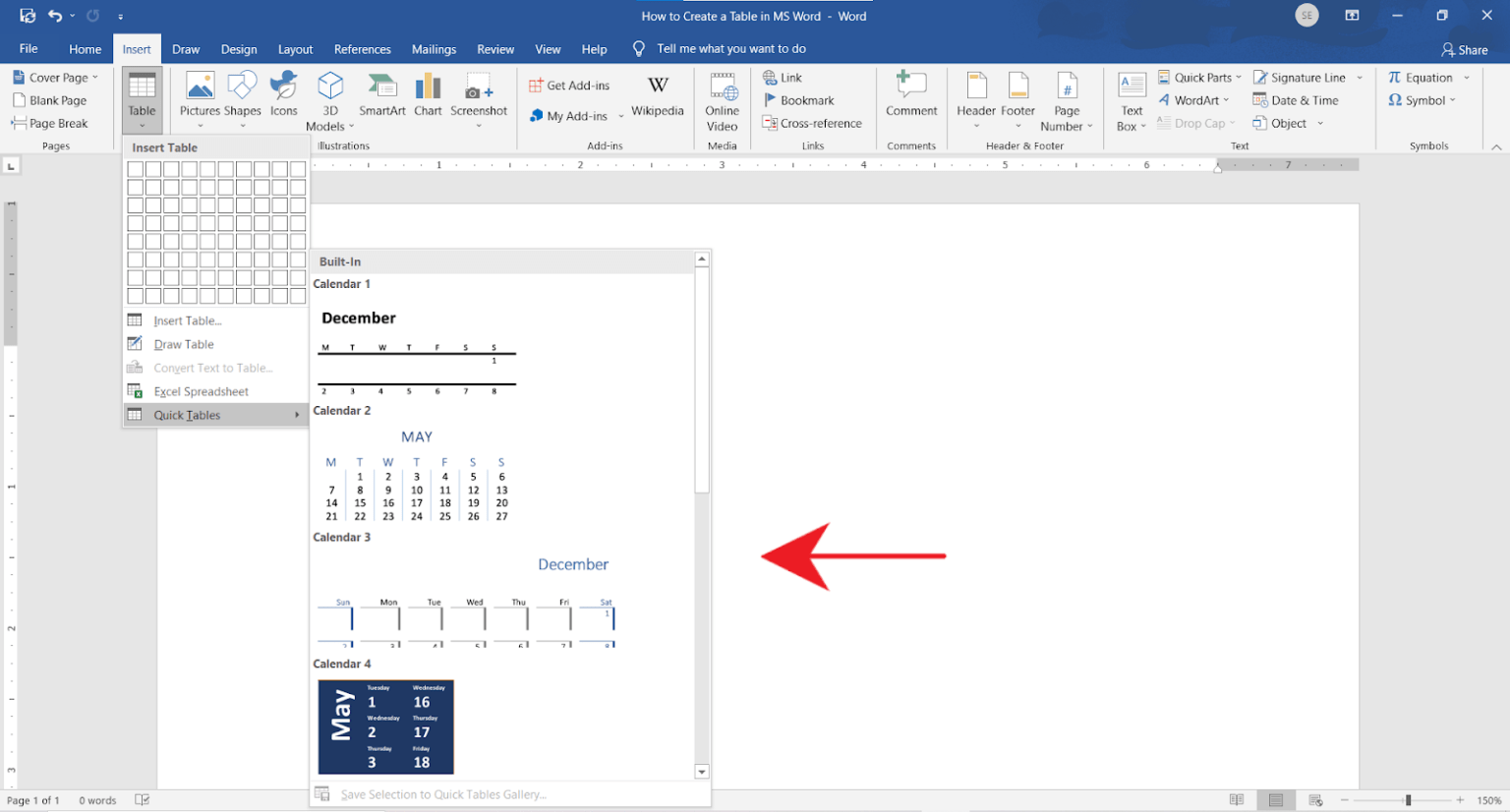Viewport: 1510px width, 812px height.
Task: Save the document from Quick Access
Action: pyautogui.click(x=28, y=16)
